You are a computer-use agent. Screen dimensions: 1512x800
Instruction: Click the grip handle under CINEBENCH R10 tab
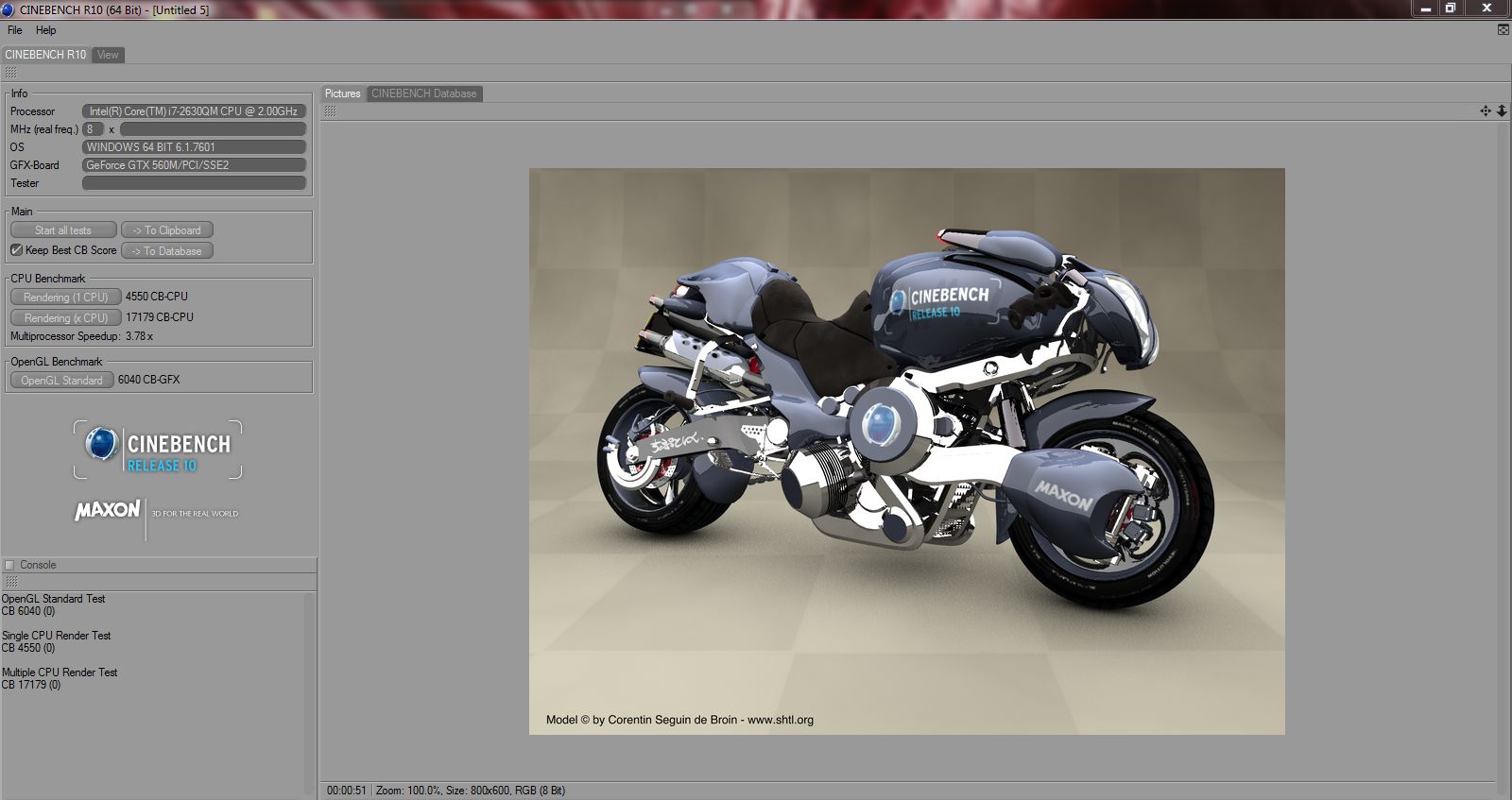click(x=11, y=73)
